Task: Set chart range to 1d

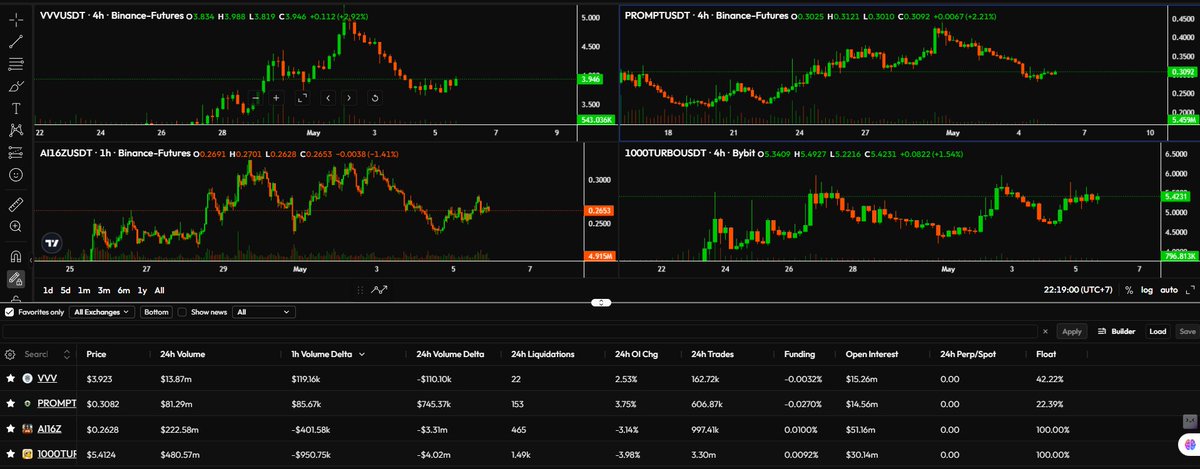Action: (x=48, y=290)
